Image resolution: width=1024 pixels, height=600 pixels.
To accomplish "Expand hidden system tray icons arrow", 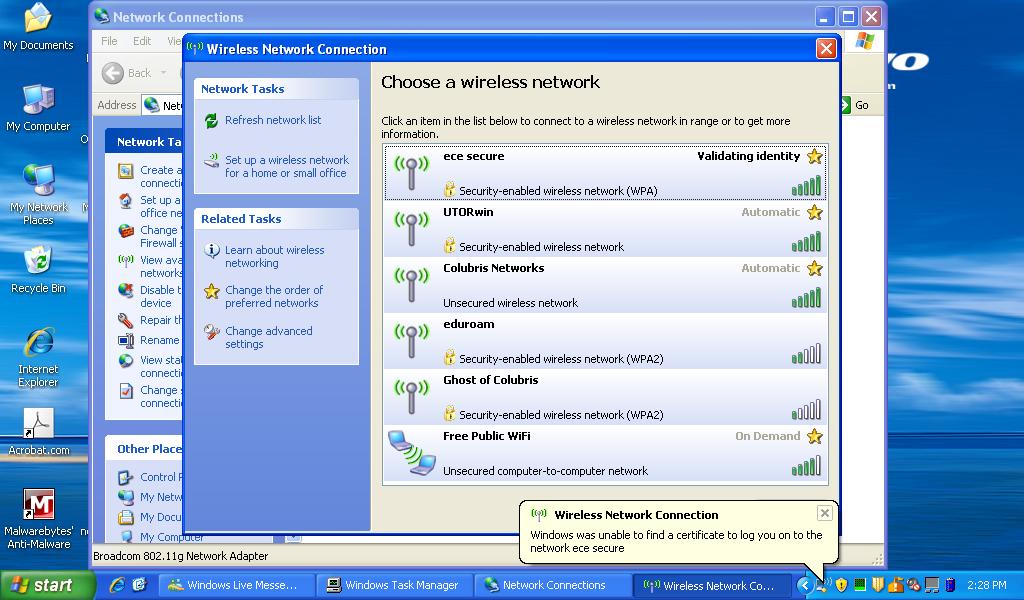I will coord(805,585).
